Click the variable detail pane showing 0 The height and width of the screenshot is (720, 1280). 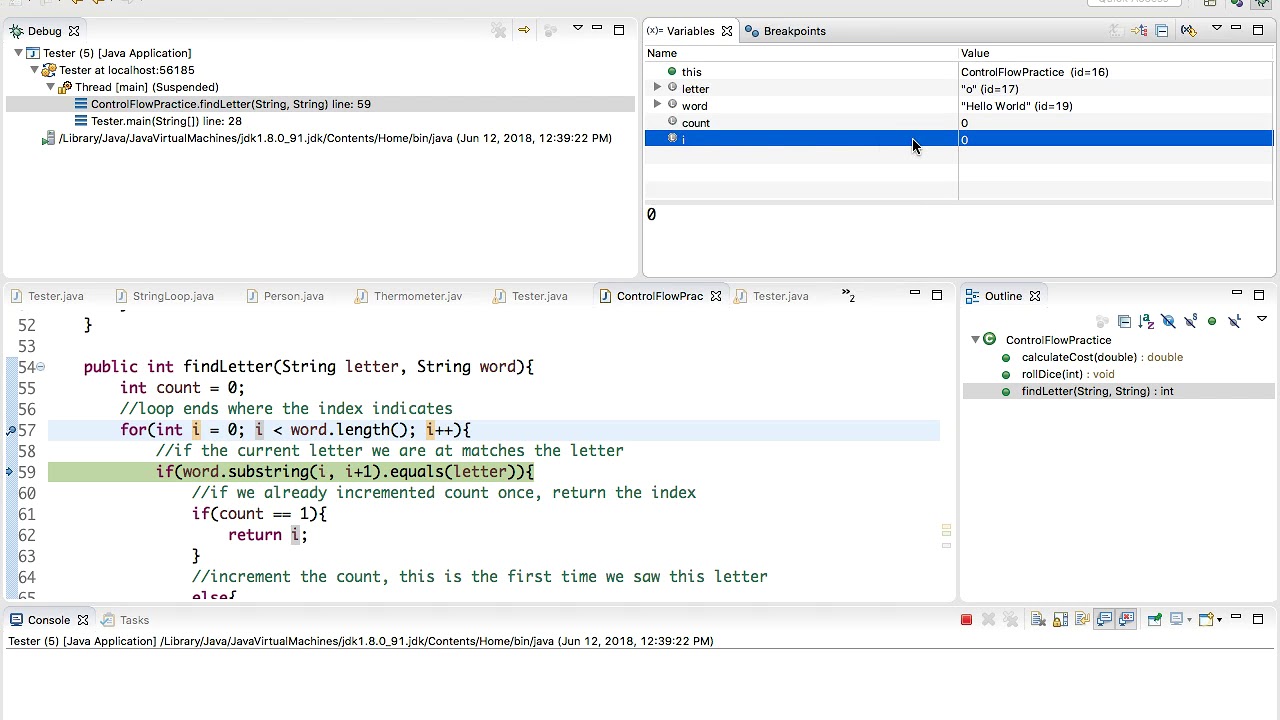pos(958,239)
